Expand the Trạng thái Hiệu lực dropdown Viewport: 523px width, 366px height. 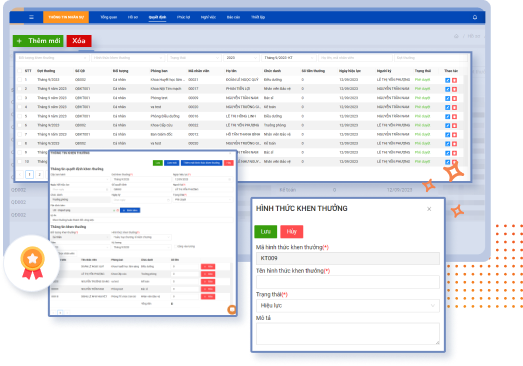(348, 306)
